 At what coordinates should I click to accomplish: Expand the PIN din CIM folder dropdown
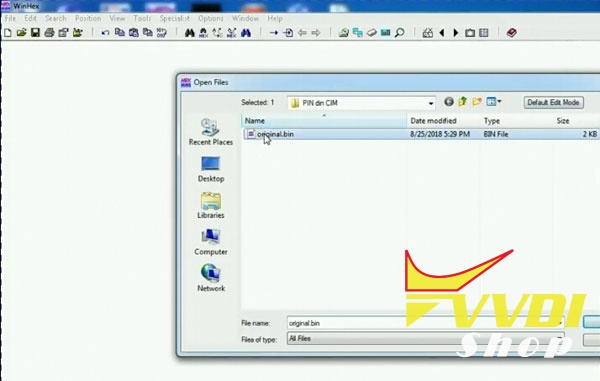(431, 103)
